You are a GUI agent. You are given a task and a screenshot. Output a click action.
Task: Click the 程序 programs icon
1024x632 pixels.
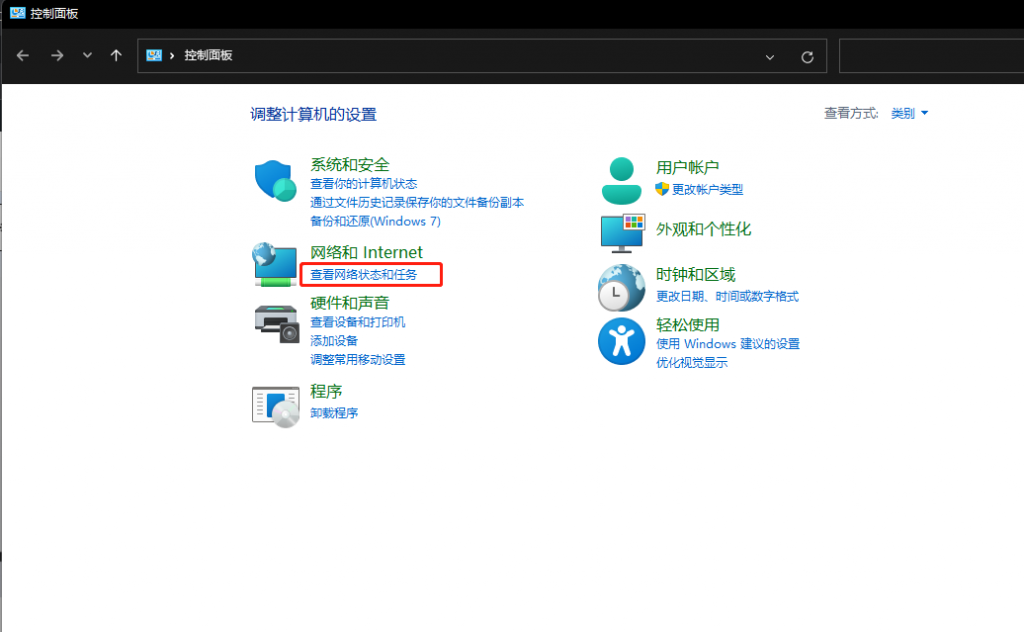pyautogui.click(x=276, y=406)
